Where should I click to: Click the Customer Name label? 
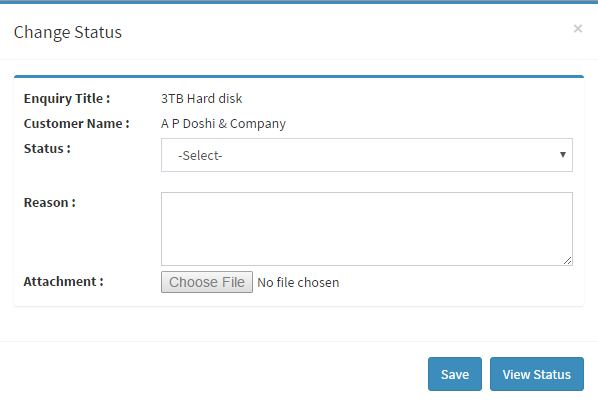(x=76, y=124)
